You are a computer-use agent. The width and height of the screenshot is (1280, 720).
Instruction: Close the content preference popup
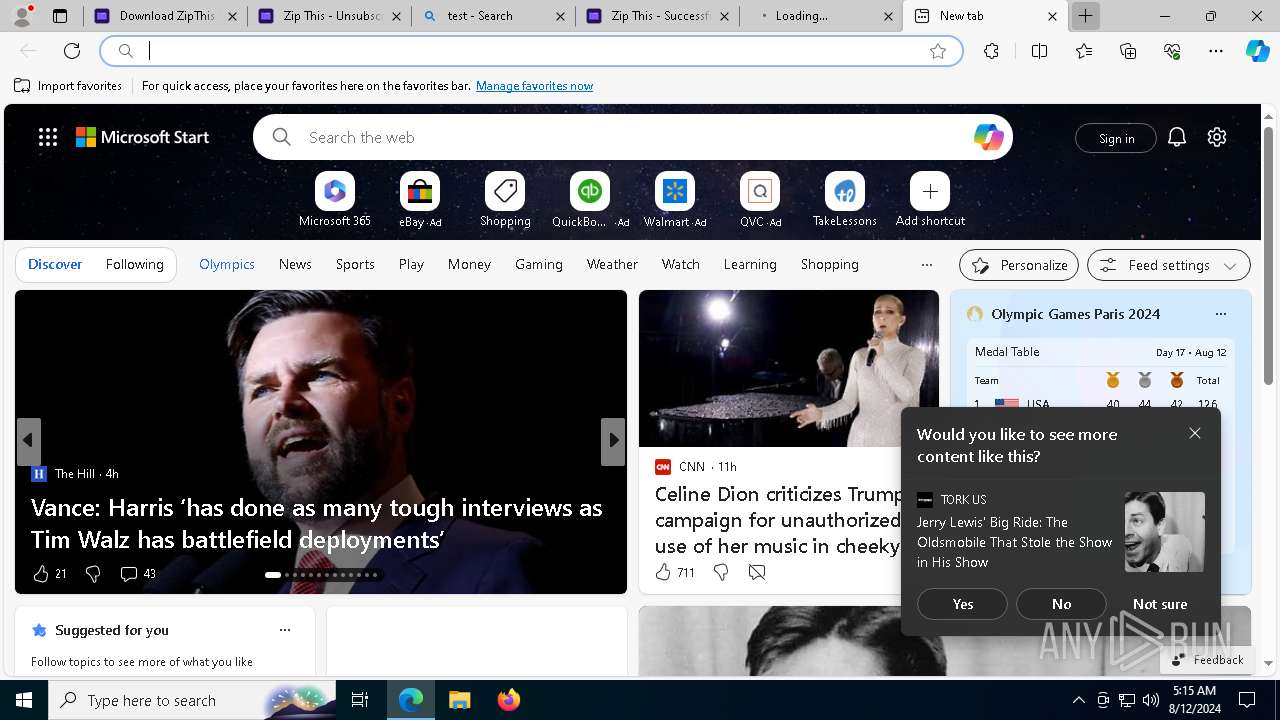pos(1195,433)
